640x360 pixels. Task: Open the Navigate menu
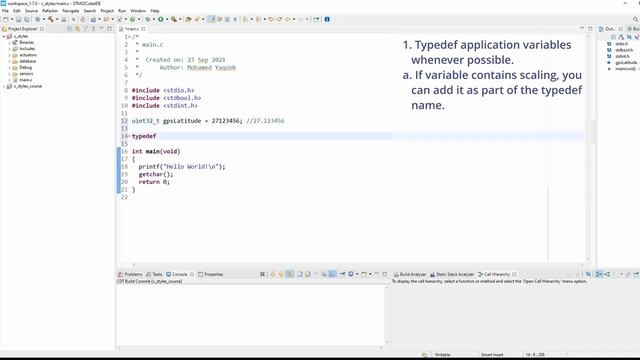coord(71,11)
